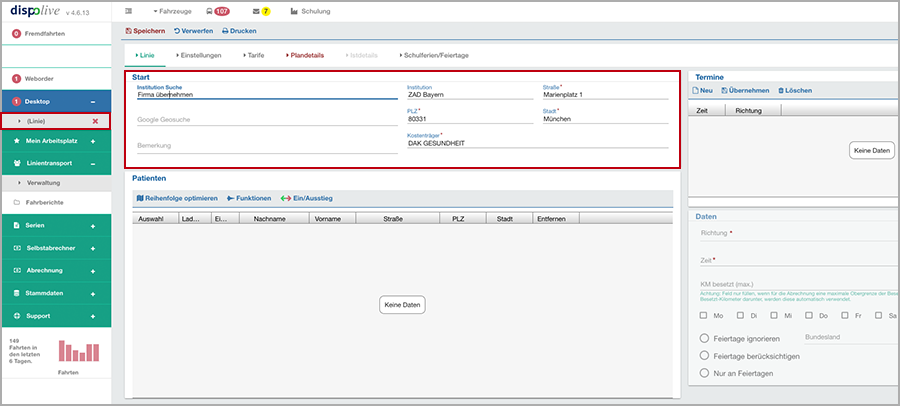
Task: Click the Stadt field München
Action: pyautogui.click(x=606, y=119)
